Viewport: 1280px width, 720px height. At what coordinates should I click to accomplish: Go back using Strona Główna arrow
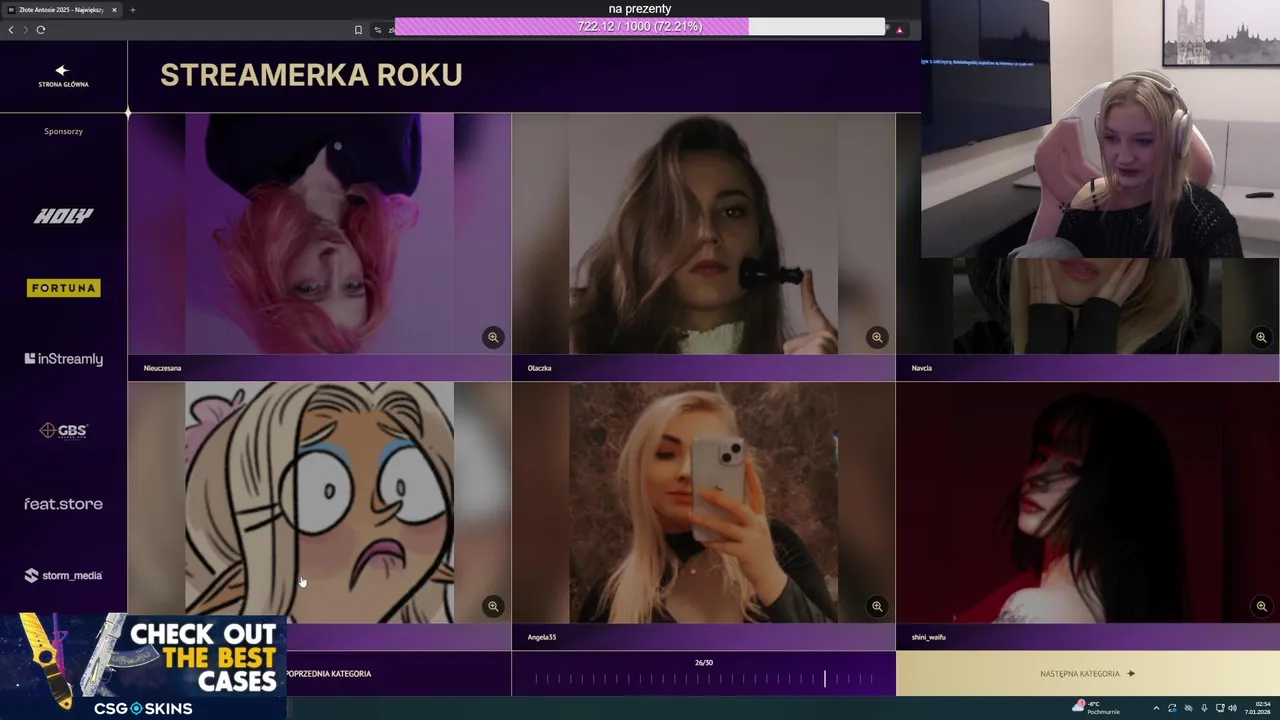pyautogui.click(x=62, y=70)
